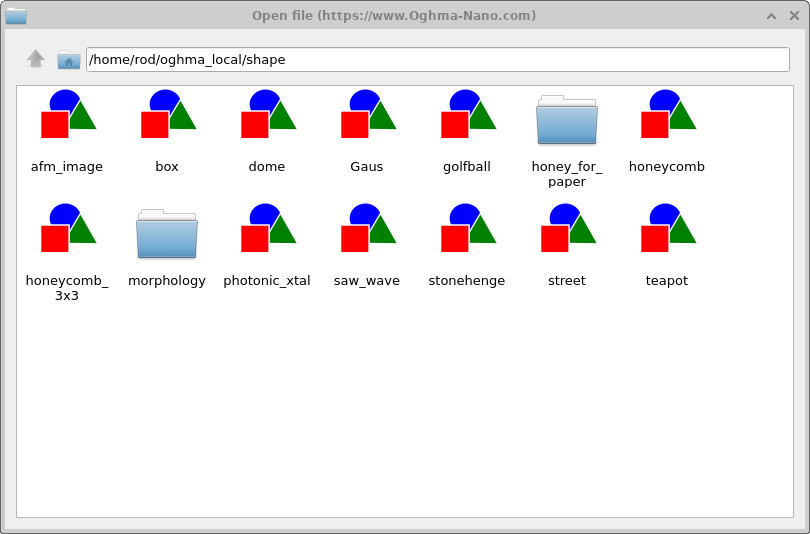The image size is (810, 534).
Task: Jump to home folder icon
Action: click(69, 59)
